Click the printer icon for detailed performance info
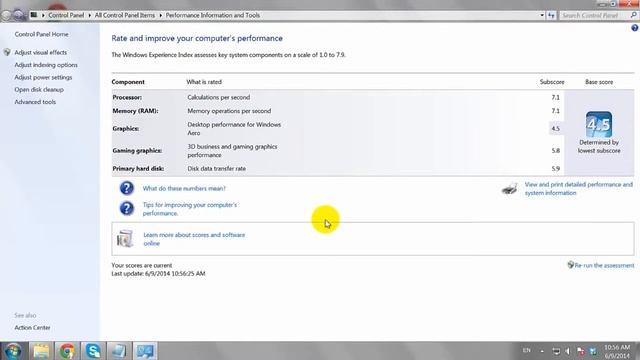The image size is (640, 360). pyautogui.click(x=509, y=189)
